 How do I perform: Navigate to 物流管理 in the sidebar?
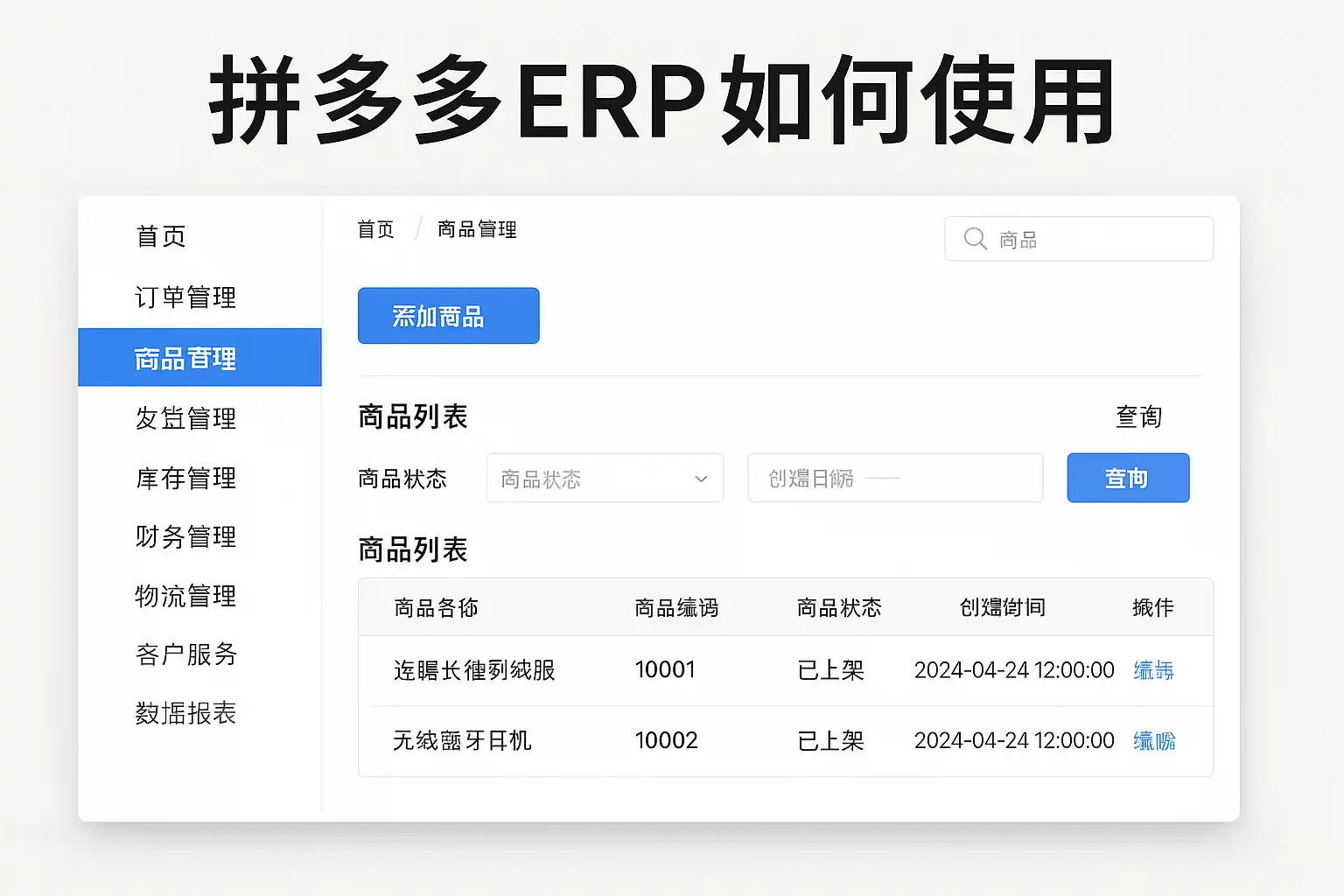(185, 596)
